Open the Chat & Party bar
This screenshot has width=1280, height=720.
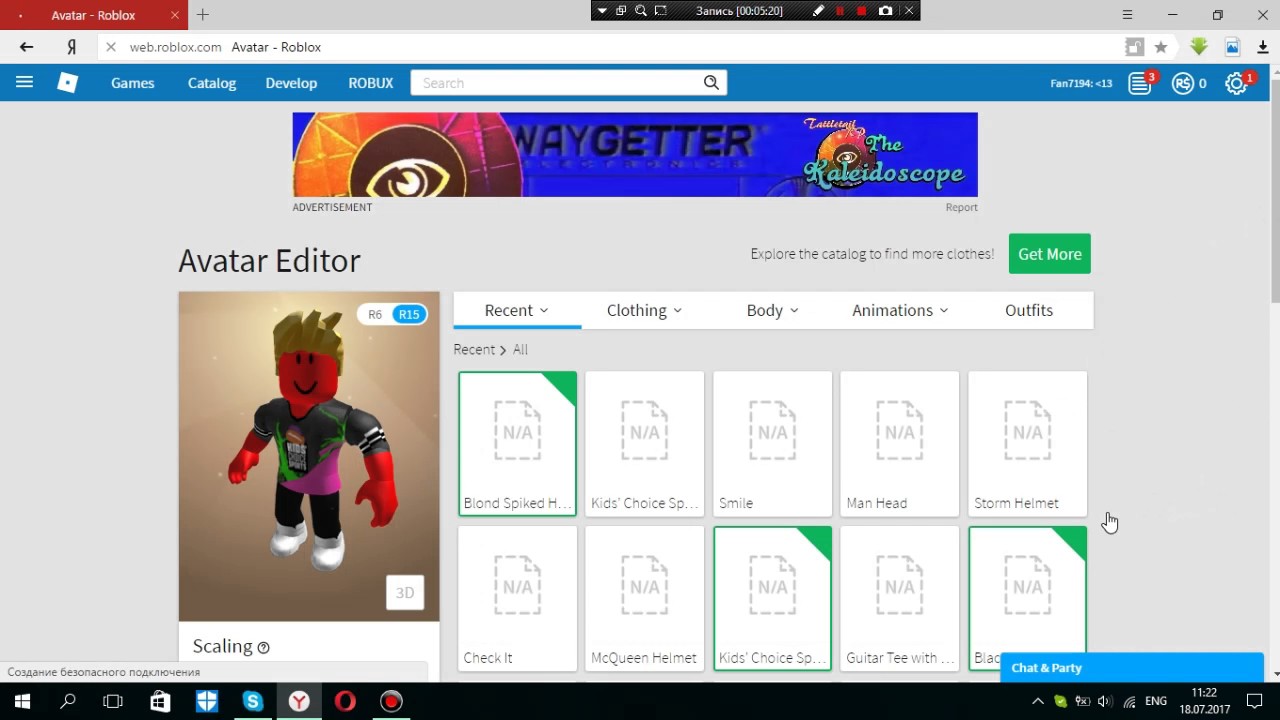[x=1132, y=668]
